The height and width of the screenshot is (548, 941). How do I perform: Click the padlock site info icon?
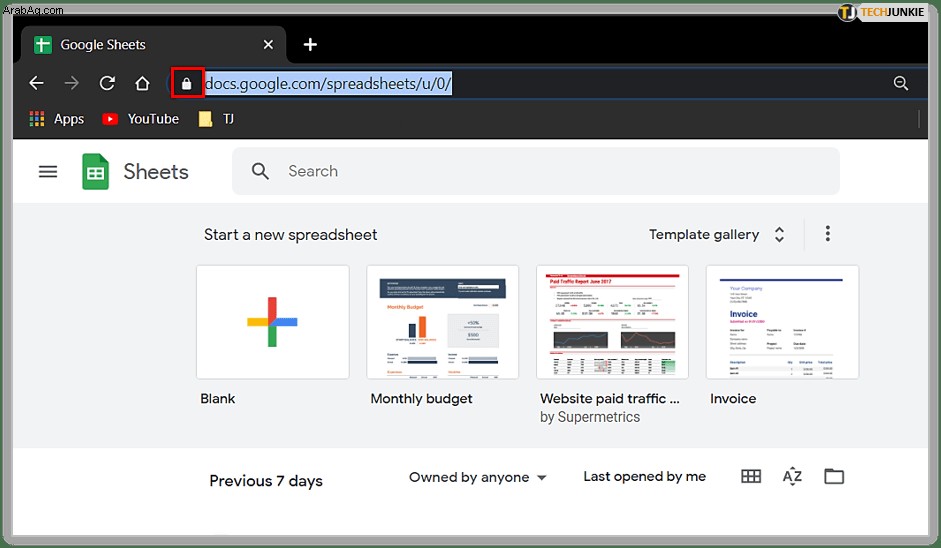pos(187,83)
